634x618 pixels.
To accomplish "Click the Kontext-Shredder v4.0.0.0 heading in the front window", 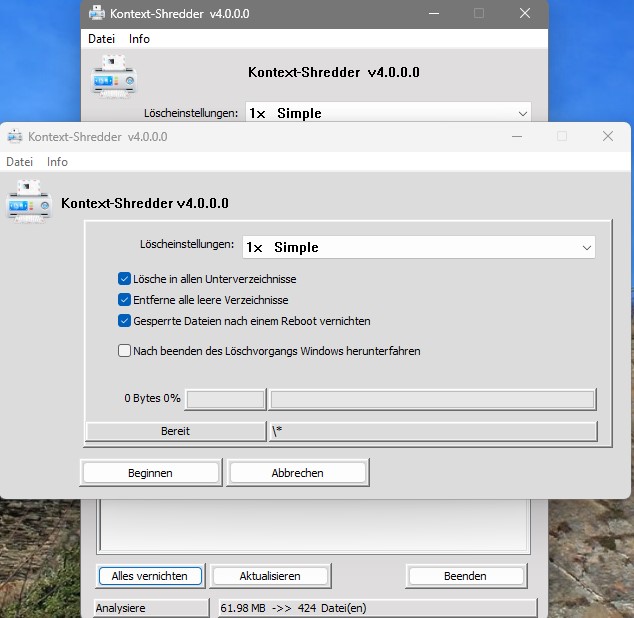I will pos(145,203).
